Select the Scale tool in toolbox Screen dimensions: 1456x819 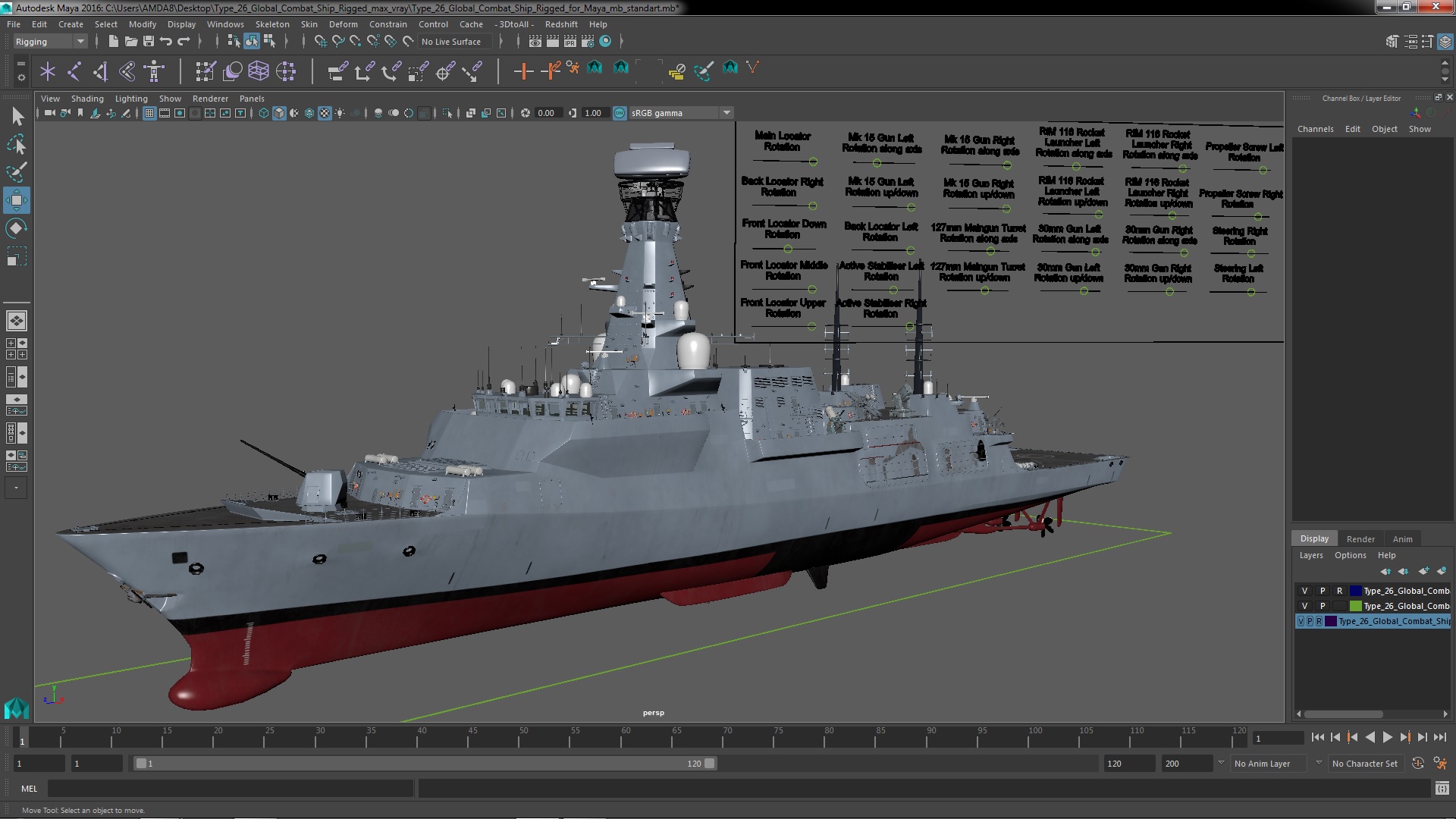click(17, 256)
